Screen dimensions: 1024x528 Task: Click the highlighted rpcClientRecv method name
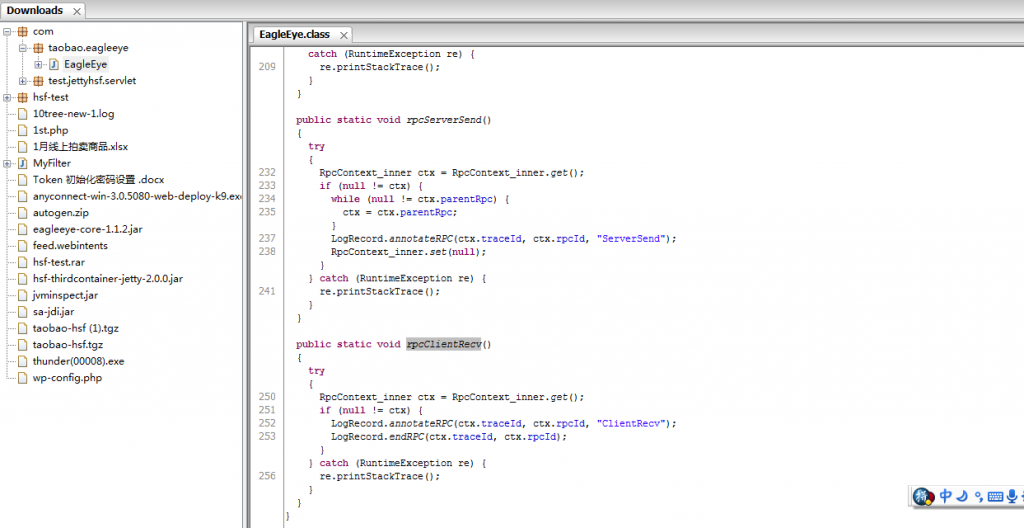click(443, 344)
